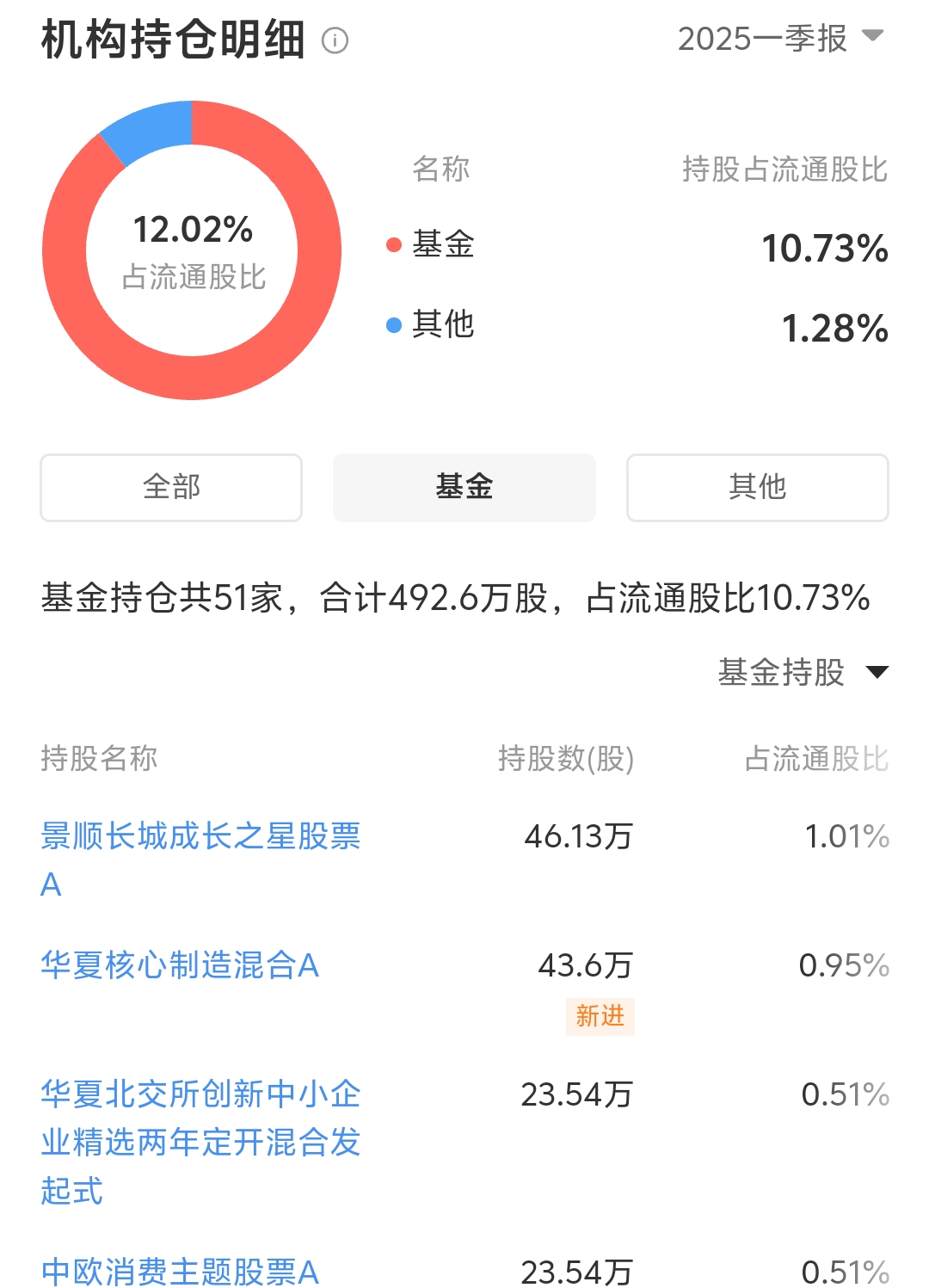Tap the info icon beside 机构持仓明细
This screenshot has width=929, height=1288.
click(x=335, y=40)
